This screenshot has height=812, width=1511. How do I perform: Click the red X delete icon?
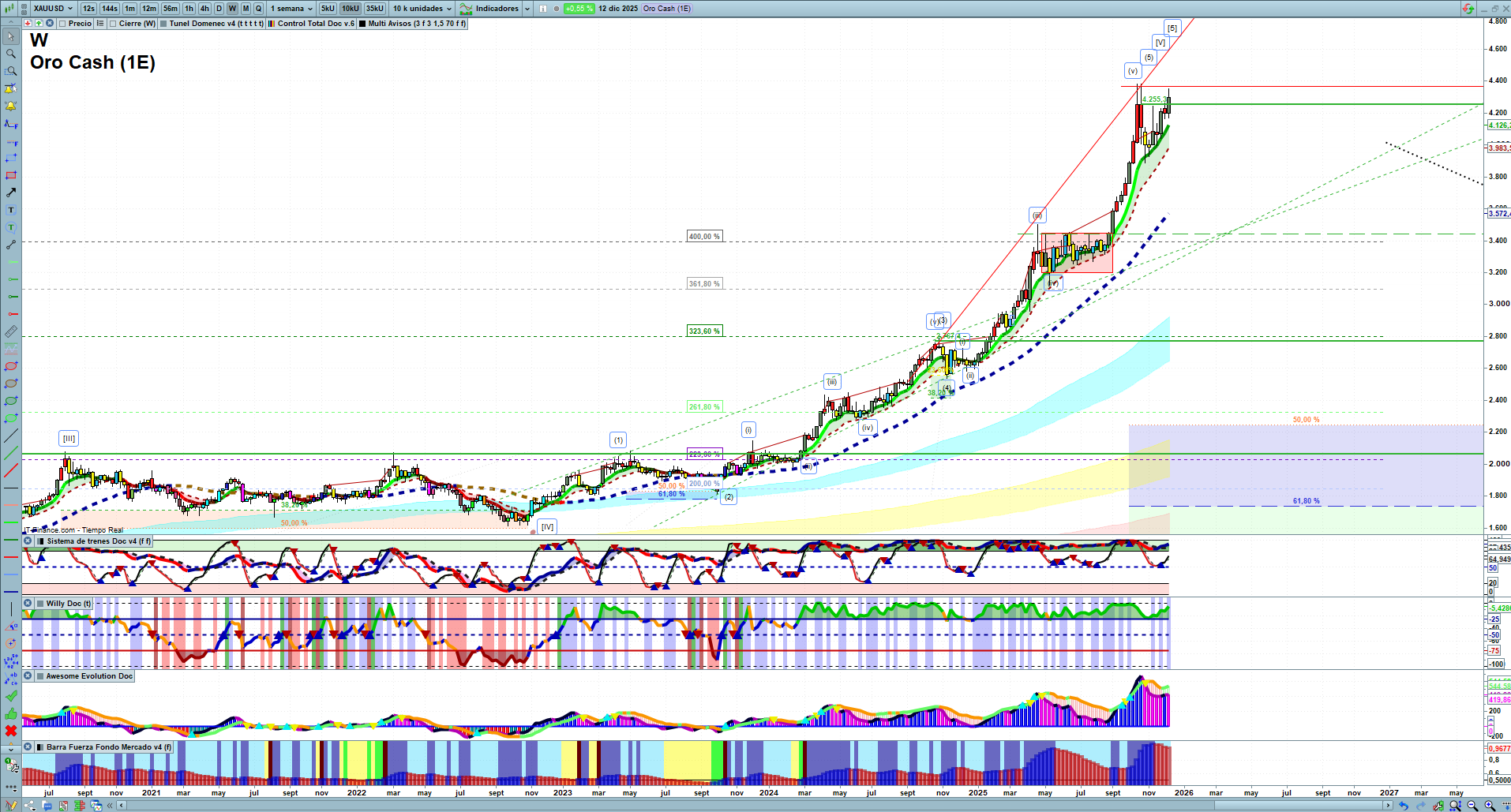pyautogui.click(x=11, y=731)
